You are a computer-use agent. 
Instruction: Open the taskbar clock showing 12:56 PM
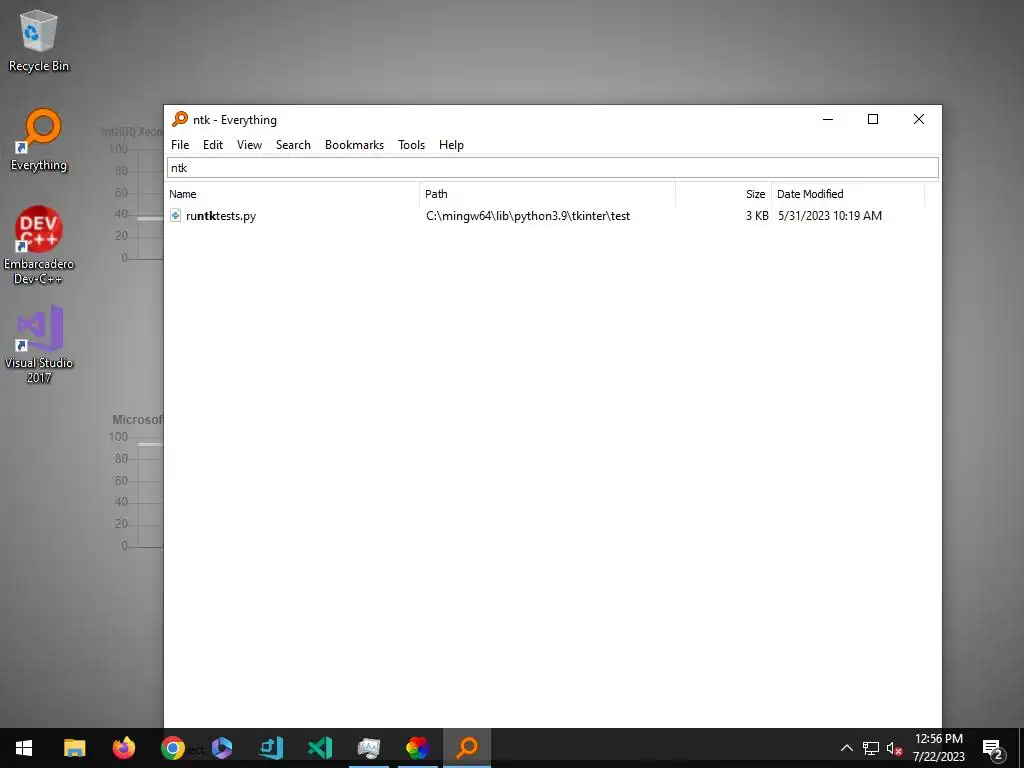coord(938,748)
